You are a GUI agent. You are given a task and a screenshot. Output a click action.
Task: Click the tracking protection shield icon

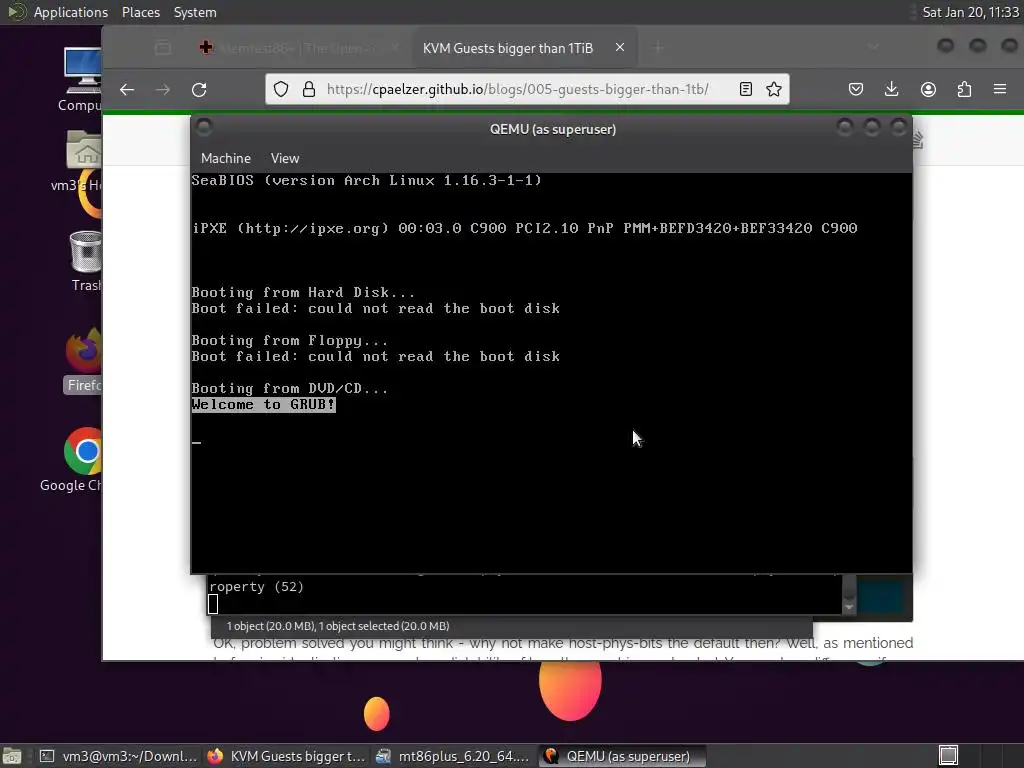click(x=281, y=89)
